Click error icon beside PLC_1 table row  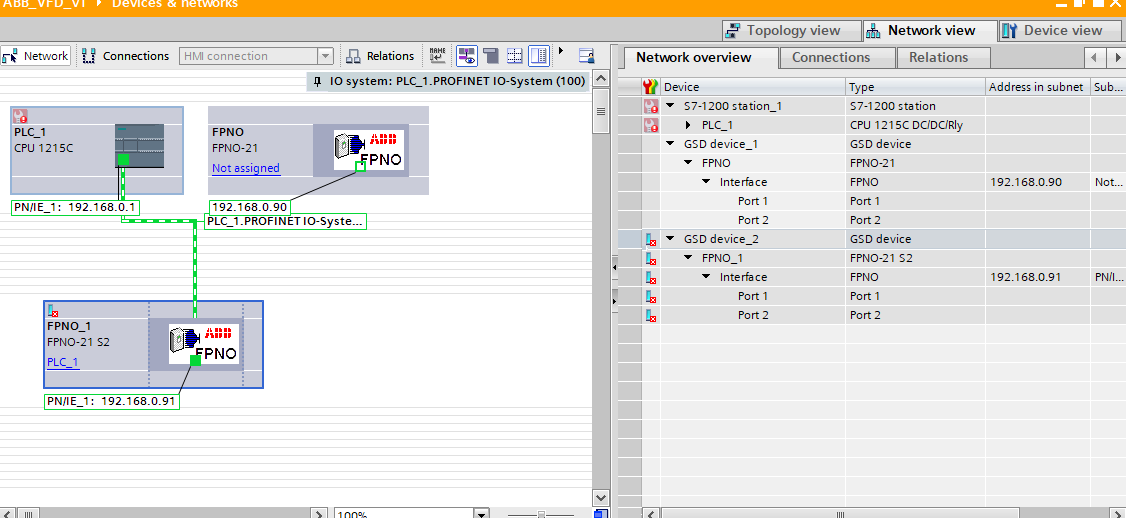pos(651,125)
